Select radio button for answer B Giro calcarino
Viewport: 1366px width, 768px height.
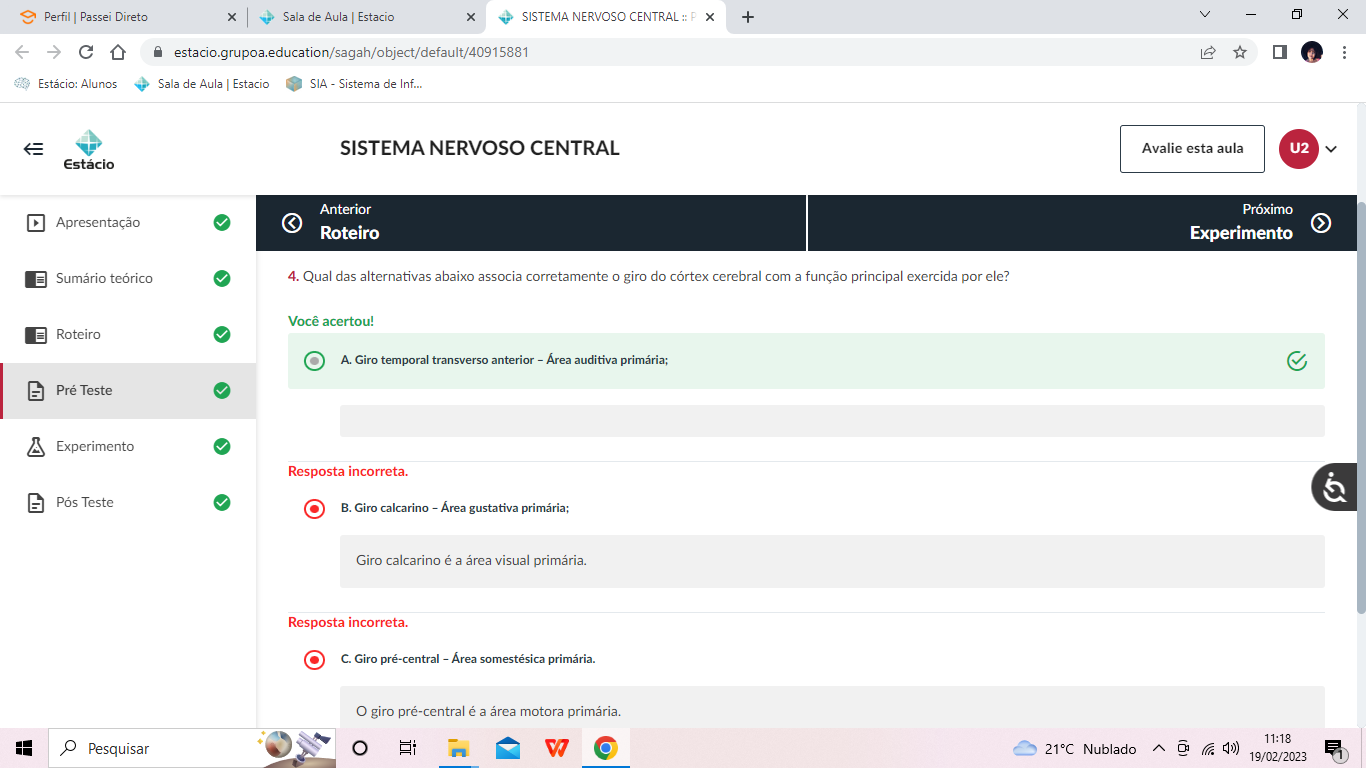pyautogui.click(x=314, y=509)
